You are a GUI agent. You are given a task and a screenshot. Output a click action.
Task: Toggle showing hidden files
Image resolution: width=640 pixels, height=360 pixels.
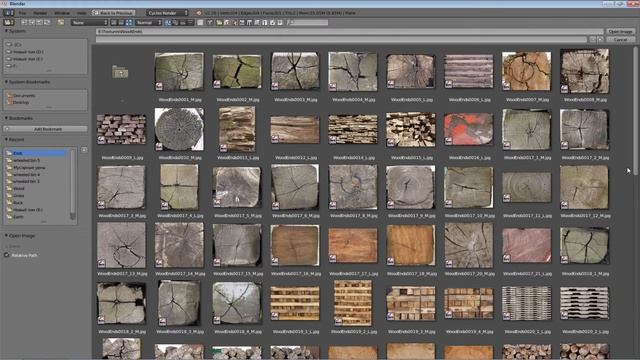(x=200, y=22)
